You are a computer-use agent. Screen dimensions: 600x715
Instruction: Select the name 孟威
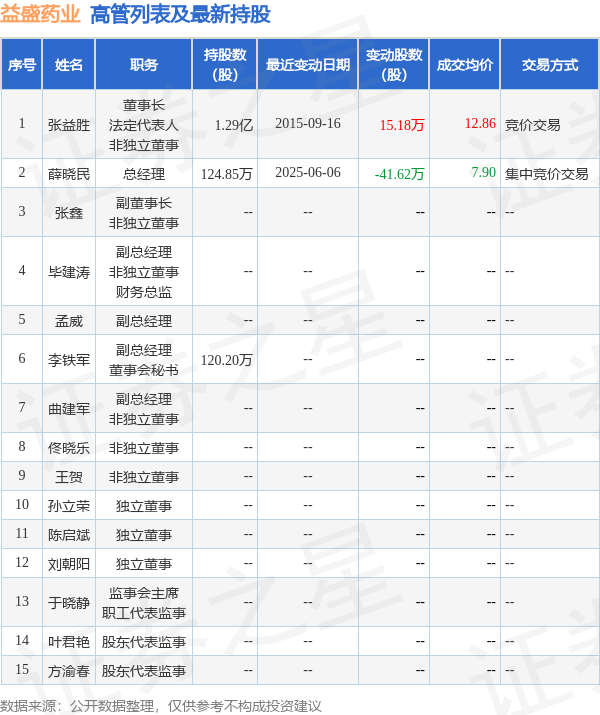pos(69,321)
